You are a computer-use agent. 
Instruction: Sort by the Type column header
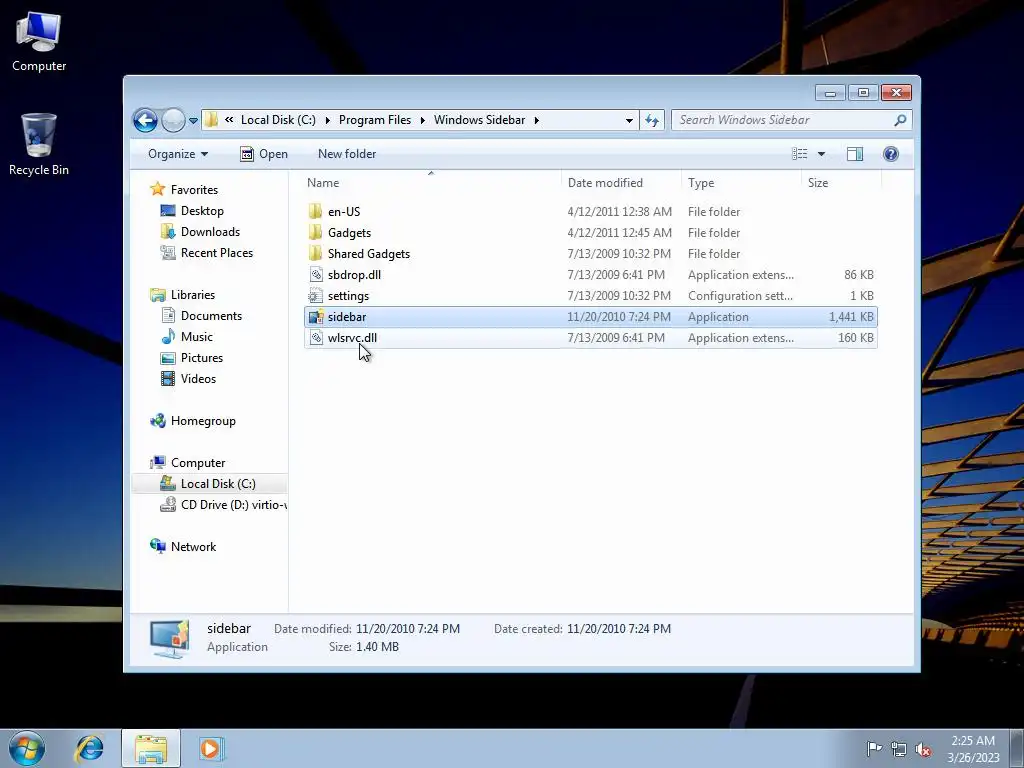pyautogui.click(x=741, y=183)
